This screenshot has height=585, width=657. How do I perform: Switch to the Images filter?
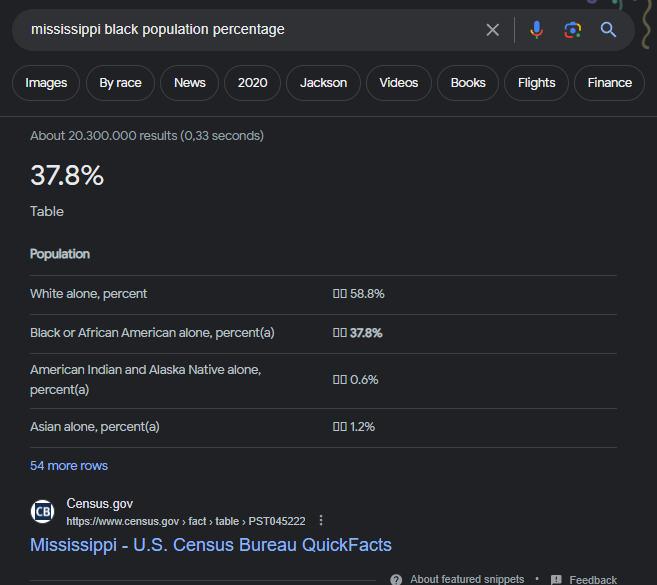click(46, 83)
